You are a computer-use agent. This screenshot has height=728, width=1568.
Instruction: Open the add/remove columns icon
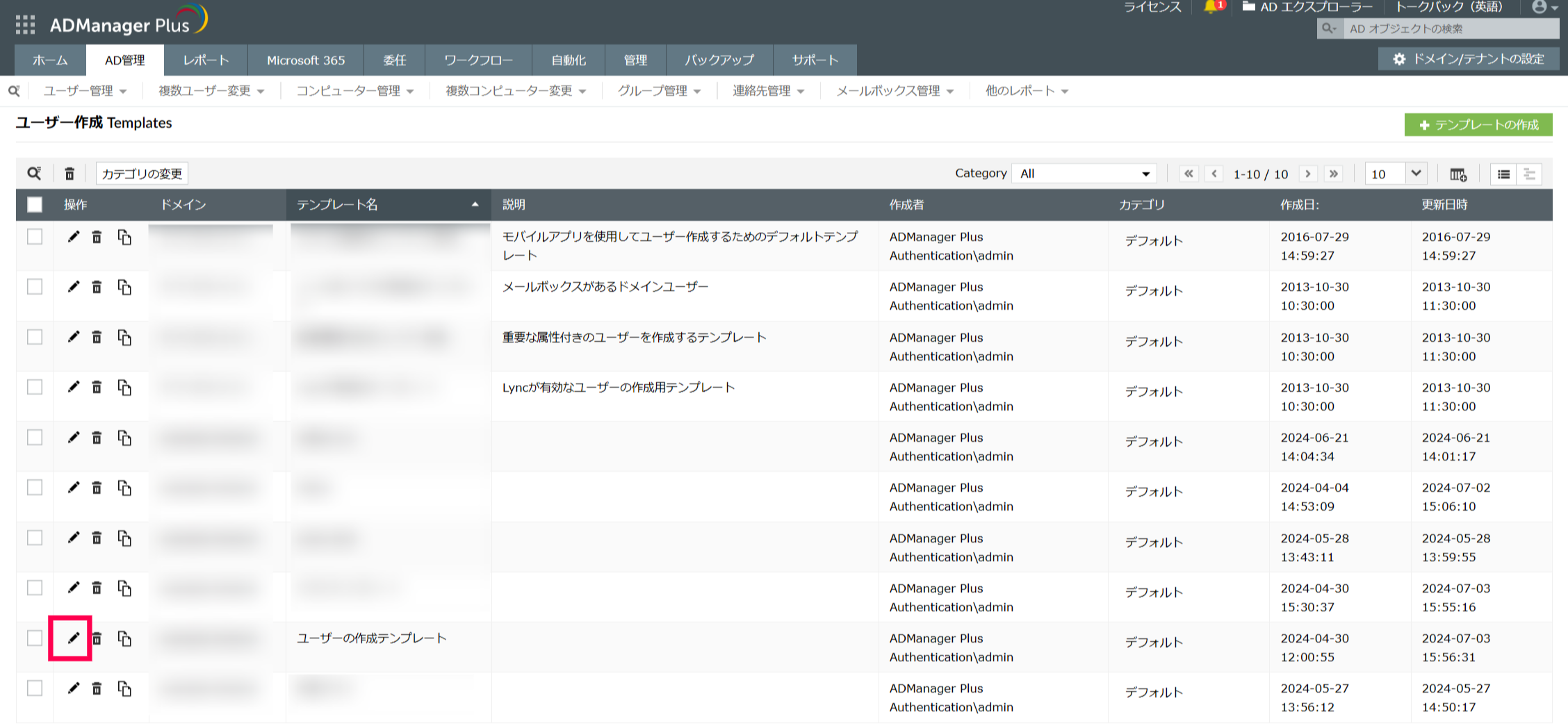[1457, 174]
